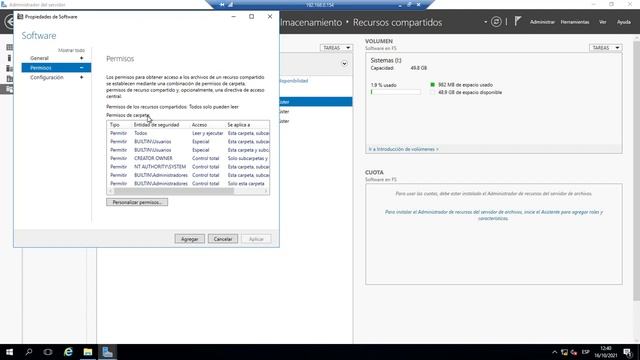Image resolution: width=640 pixels, height=360 pixels.
Task: Select the CREATOR OWNER permission row
Action: tap(188, 158)
